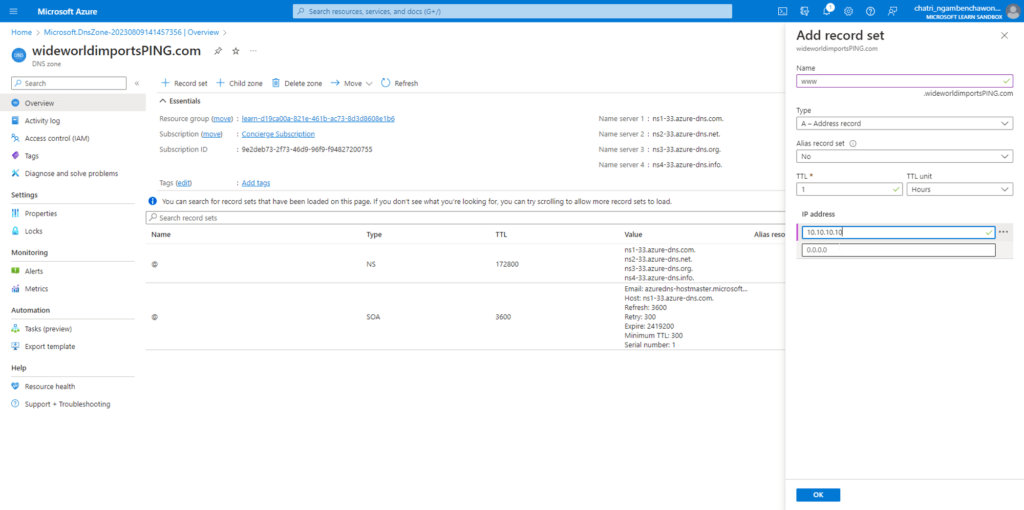The width and height of the screenshot is (1024, 510).
Task: Click move link next to Resource group
Action: 223,119
